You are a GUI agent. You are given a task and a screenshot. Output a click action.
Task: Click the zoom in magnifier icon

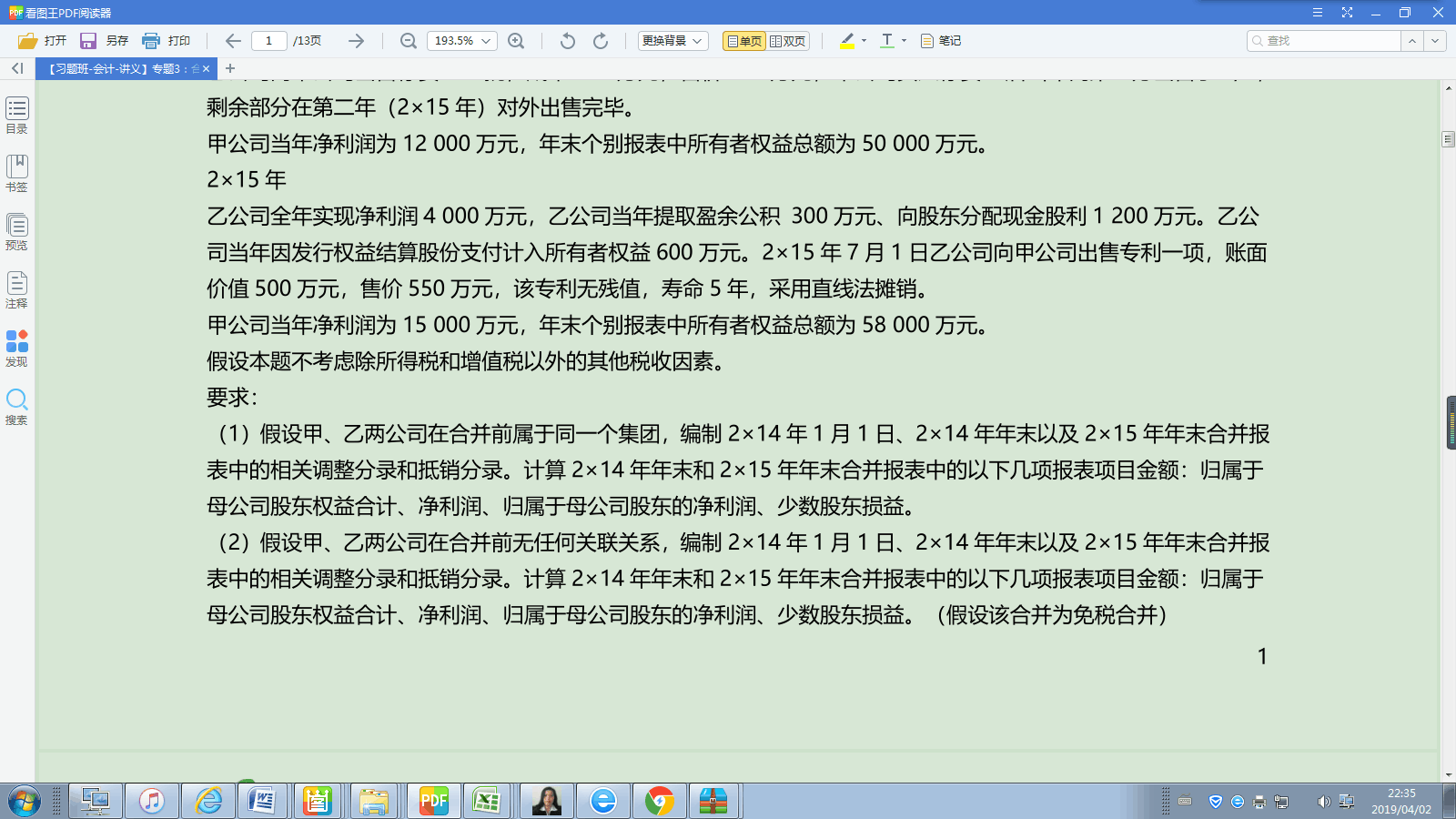coord(516,41)
